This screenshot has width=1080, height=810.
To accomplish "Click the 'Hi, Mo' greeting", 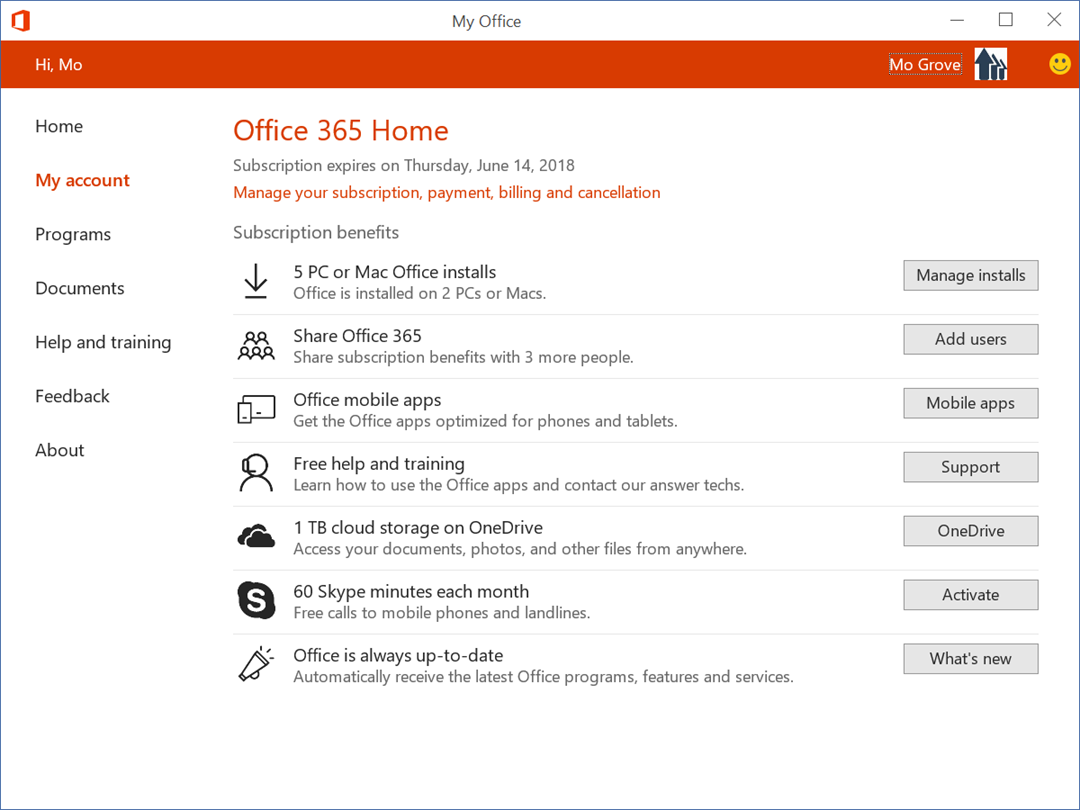I will [59, 65].
